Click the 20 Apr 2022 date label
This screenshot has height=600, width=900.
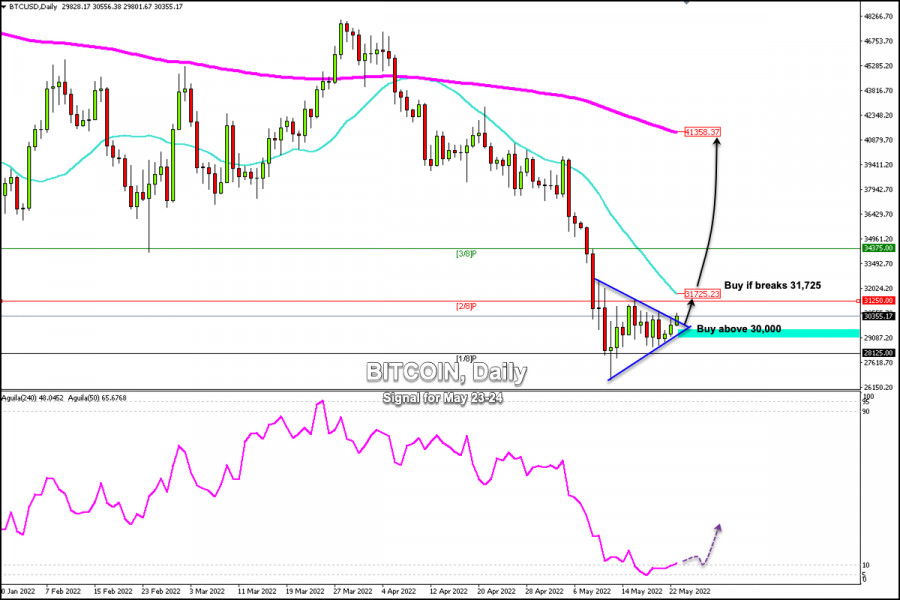[x=496, y=591]
